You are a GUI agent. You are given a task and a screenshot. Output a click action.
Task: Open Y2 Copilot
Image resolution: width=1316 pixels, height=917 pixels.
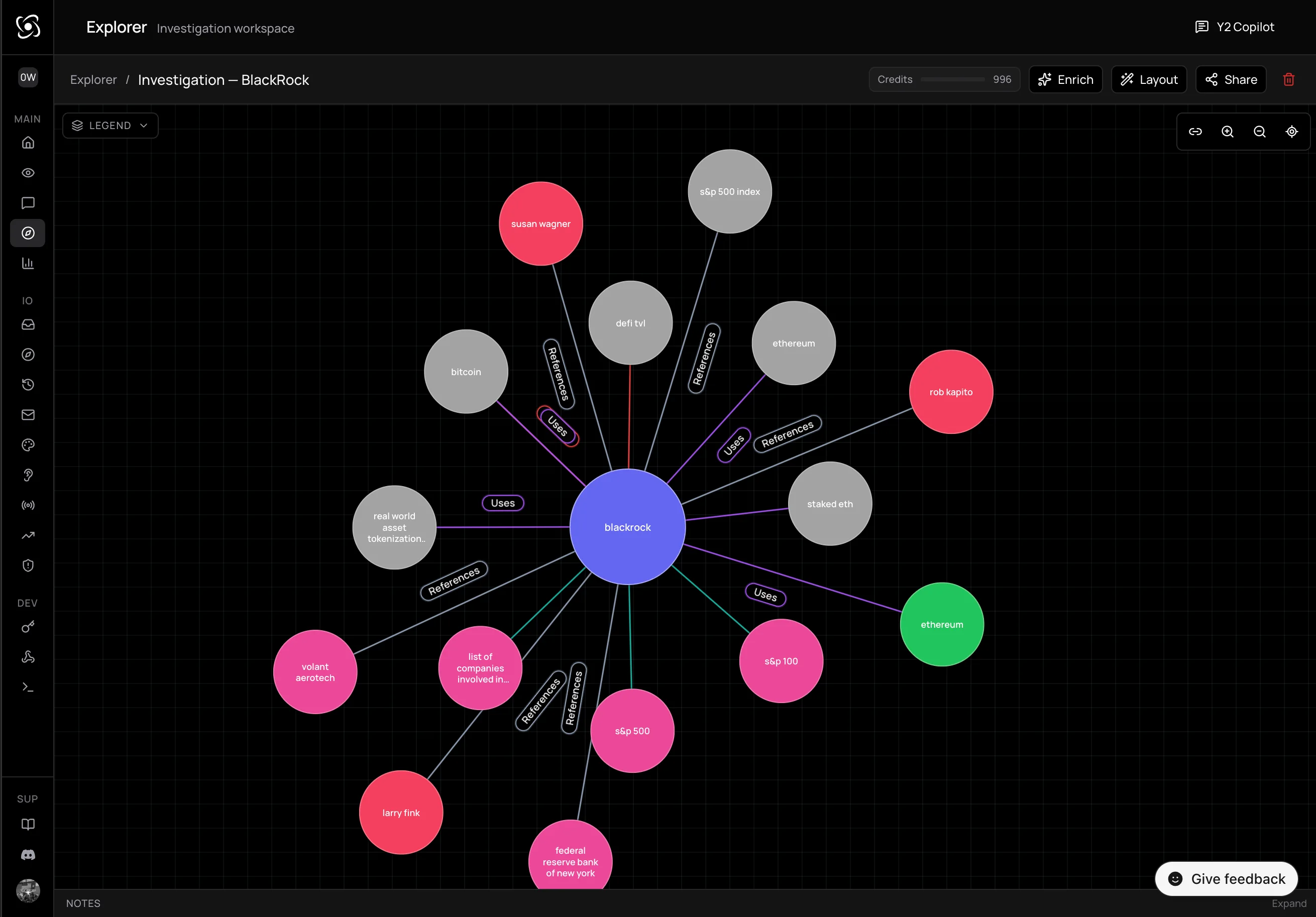tap(1234, 27)
